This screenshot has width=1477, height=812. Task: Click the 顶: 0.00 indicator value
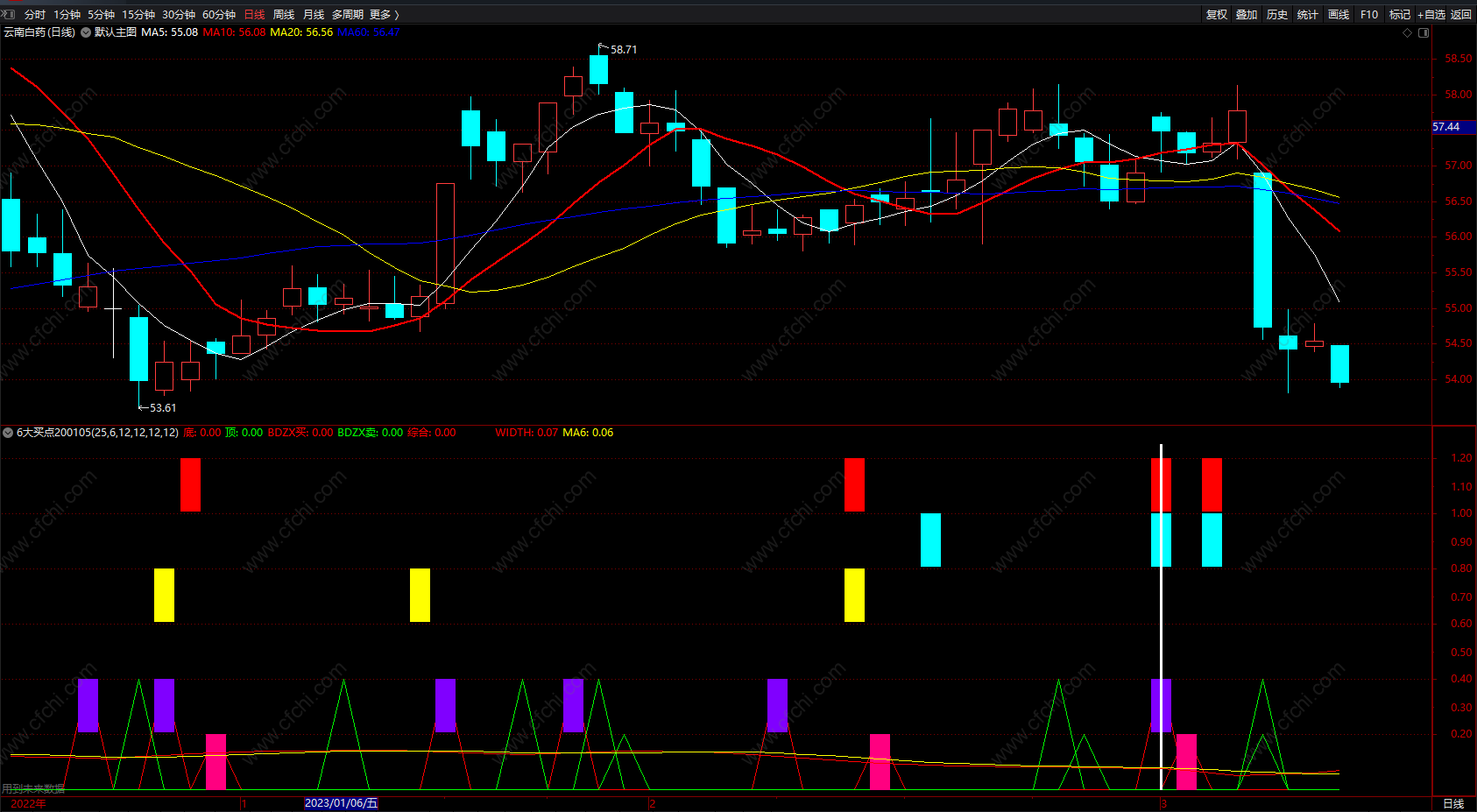pos(244,433)
